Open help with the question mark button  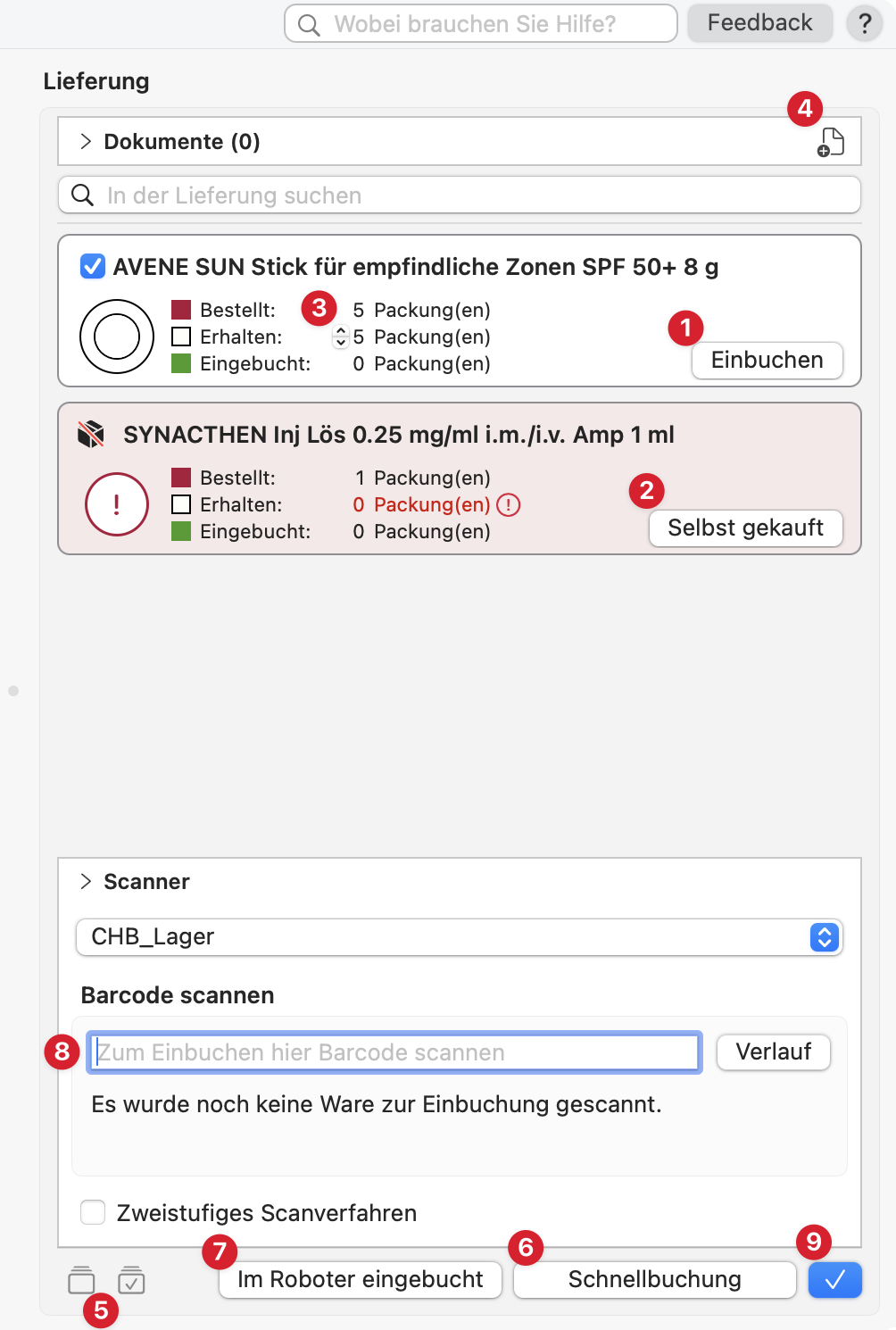[864, 24]
